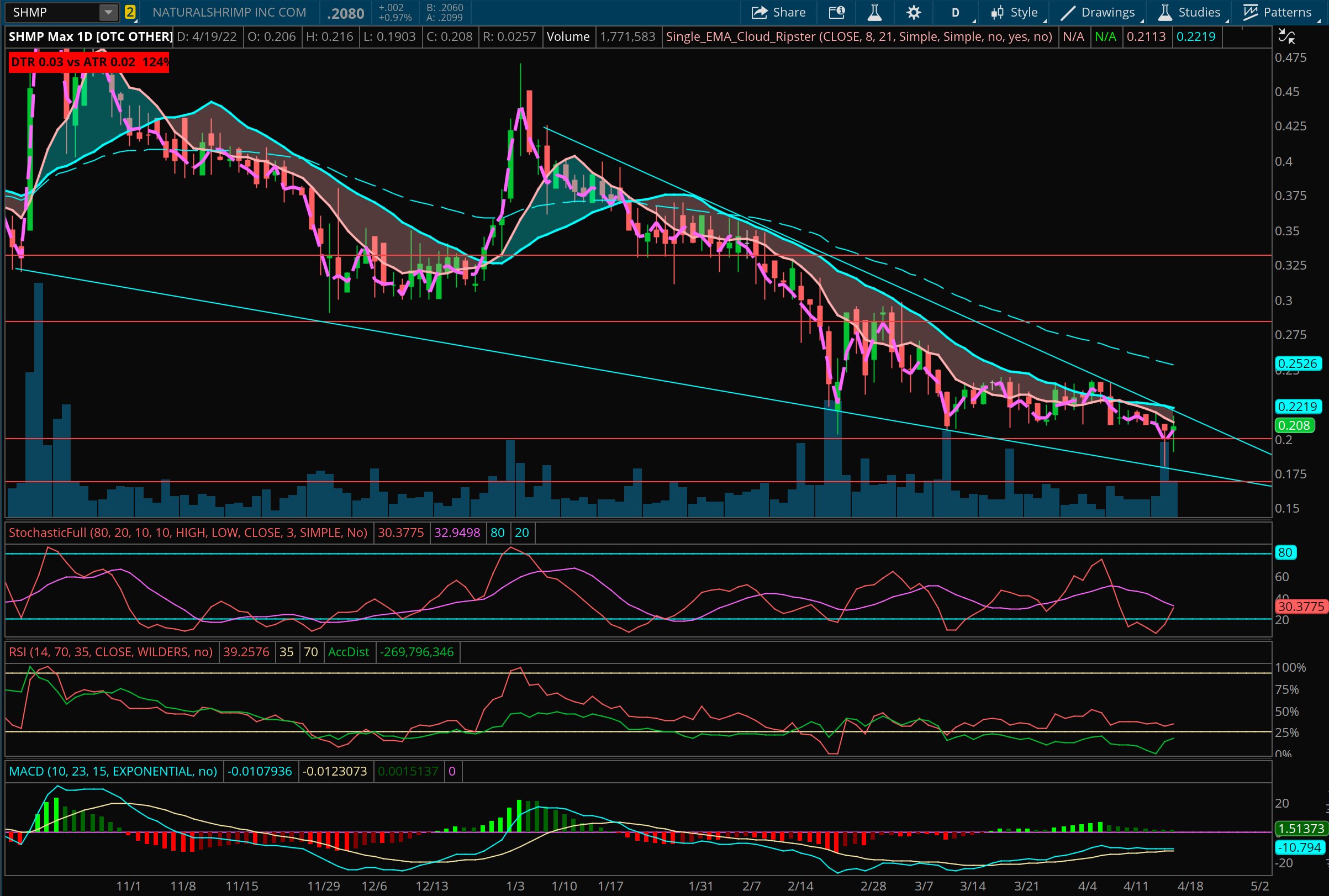Click the AccDist study label
The width and height of the screenshot is (1329, 896).
coord(349,652)
